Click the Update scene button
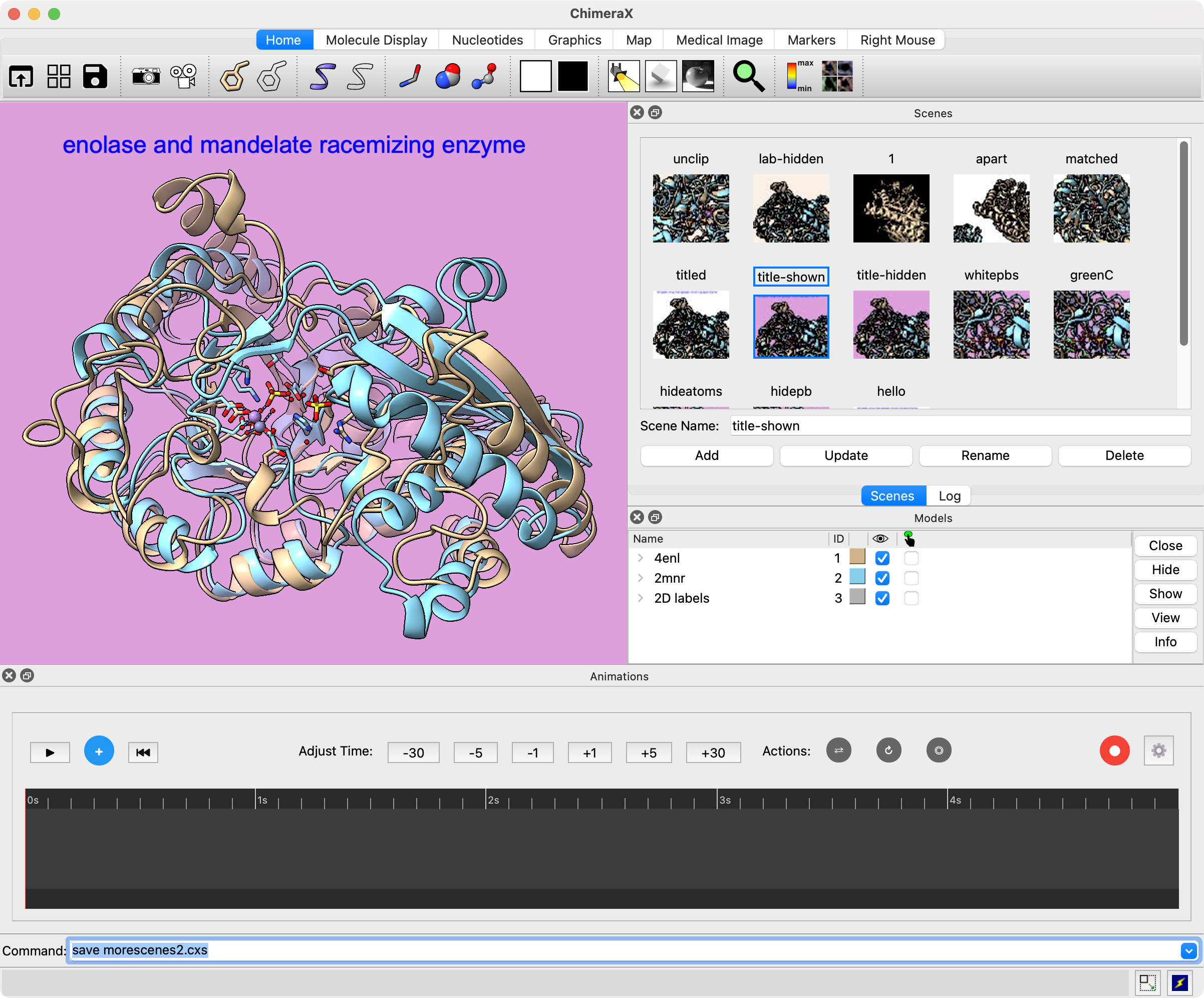The height and width of the screenshot is (998, 1204). coord(846,455)
